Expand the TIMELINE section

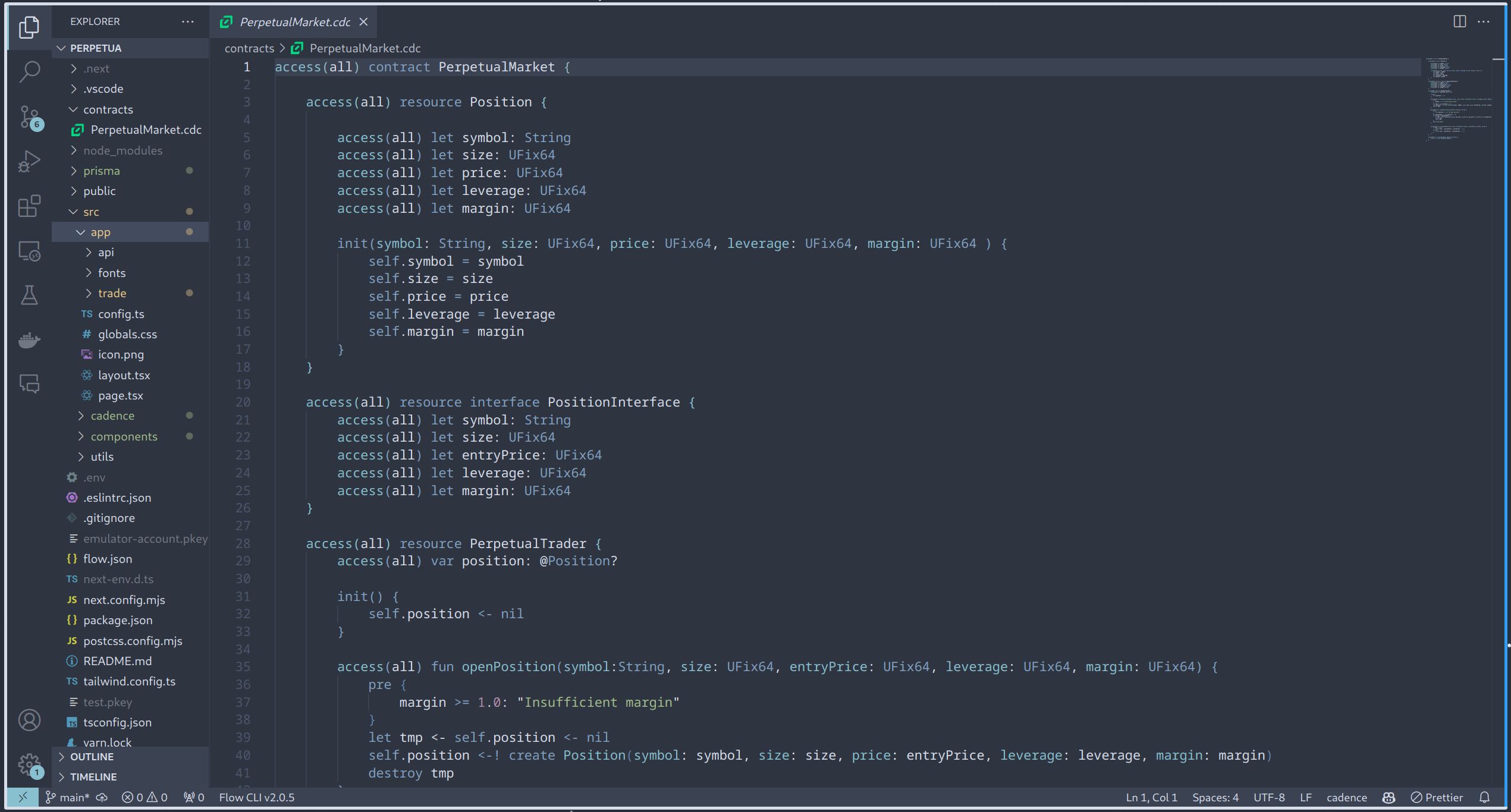130,777
